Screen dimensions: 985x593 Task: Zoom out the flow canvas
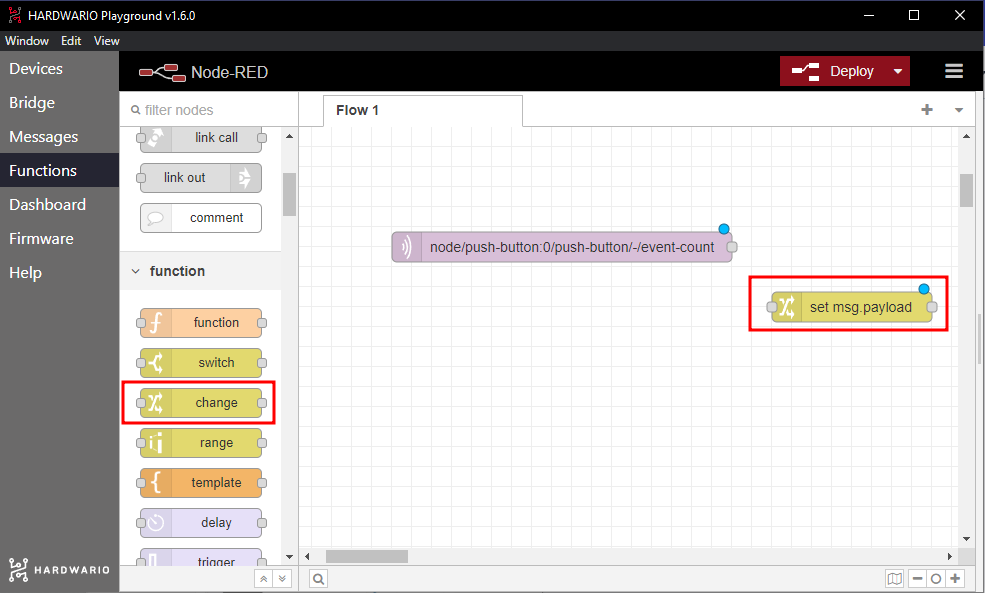tap(917, 579)
